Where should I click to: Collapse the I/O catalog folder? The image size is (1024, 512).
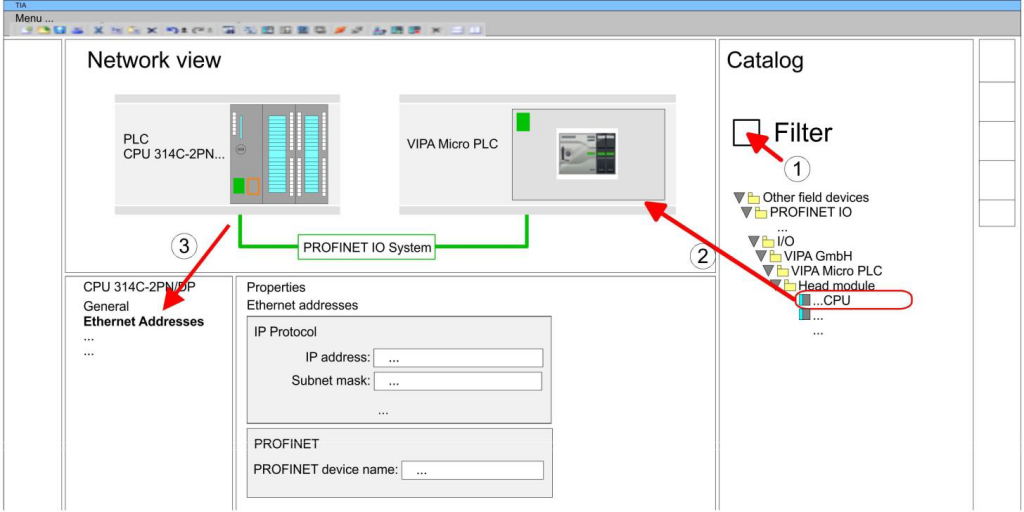pyautogui.click(x=753, y=242)
